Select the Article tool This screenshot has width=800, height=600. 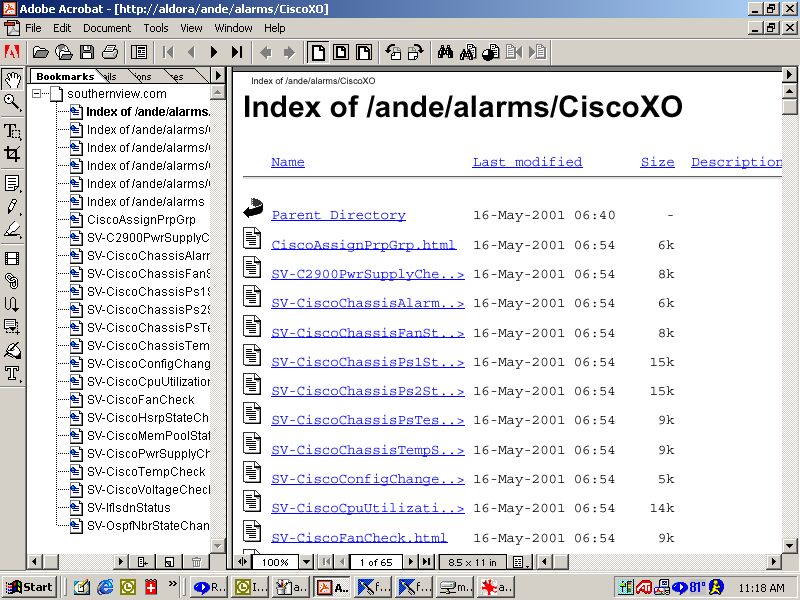tap(13, 304)
